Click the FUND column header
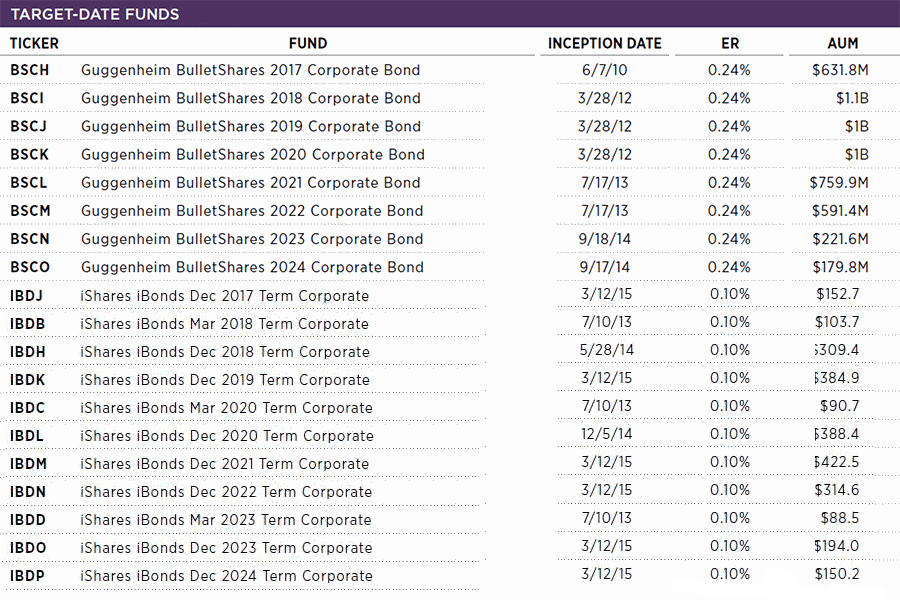Viewport: 900px width, 600px height. point(308,43)
